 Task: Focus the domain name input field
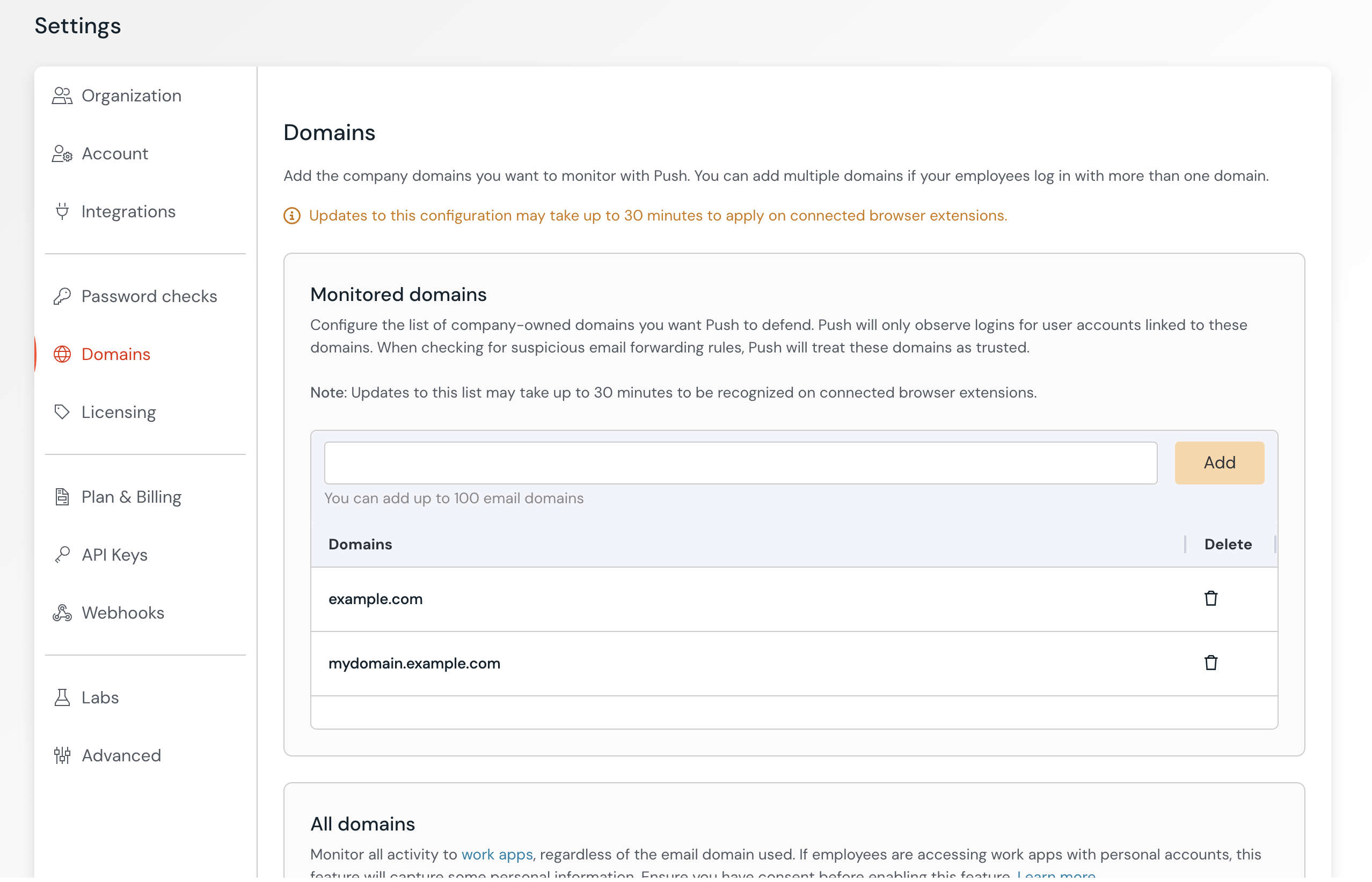(740, 463)
